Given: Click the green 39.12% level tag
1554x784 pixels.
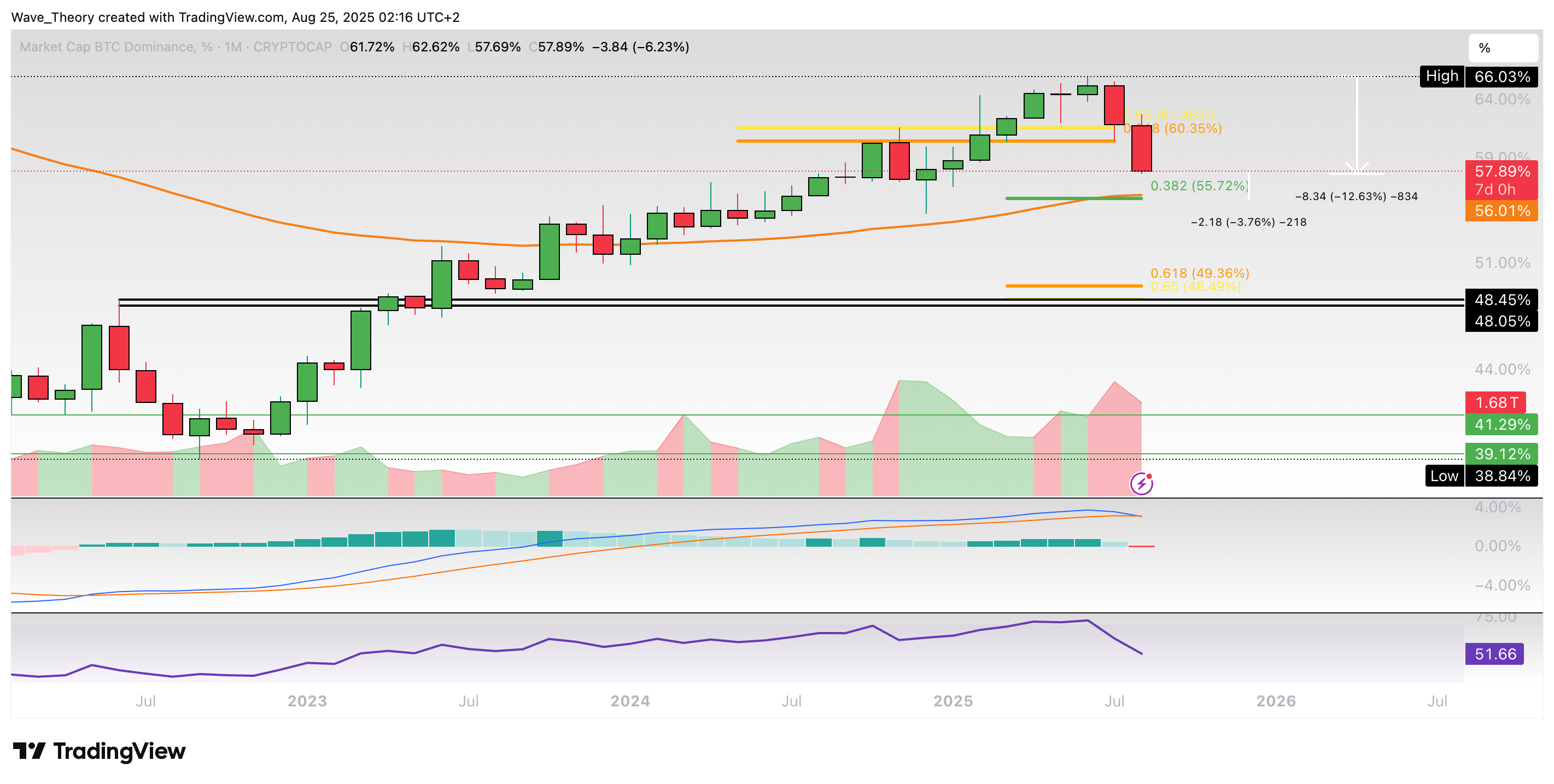Looking at the screenshot, I should [x=1502, y=454].
